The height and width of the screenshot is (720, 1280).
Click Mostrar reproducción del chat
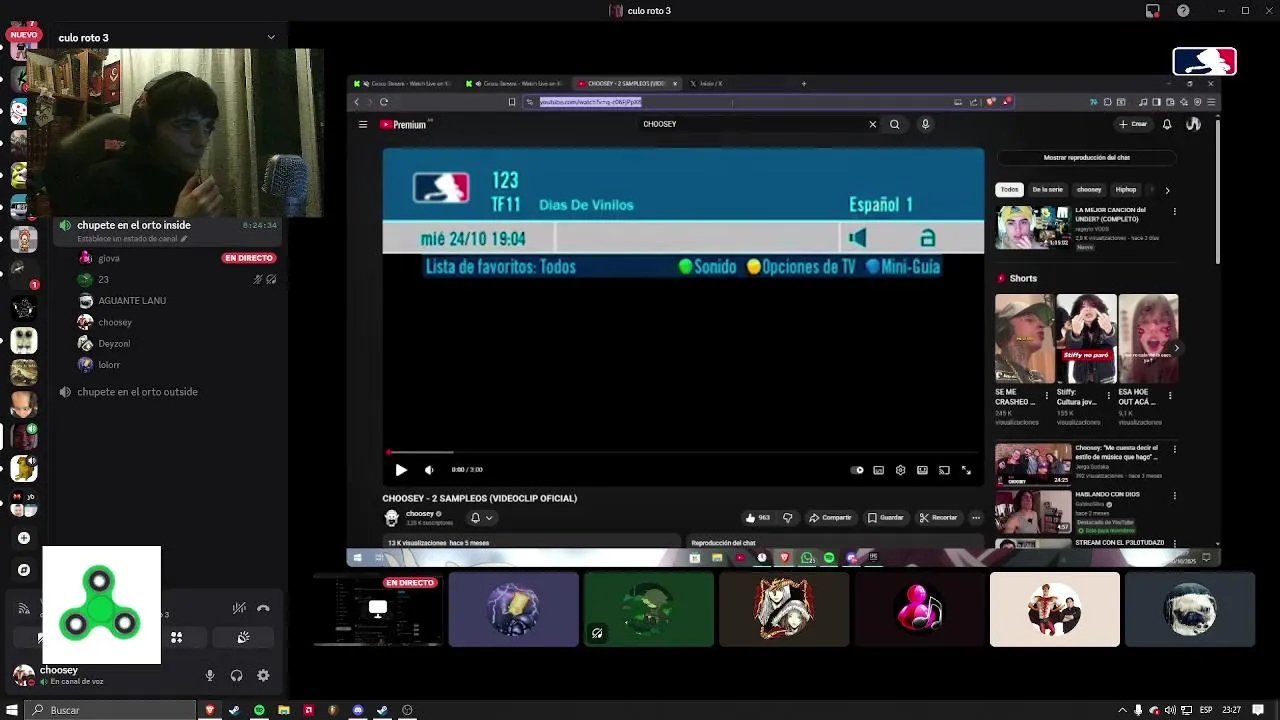pyautogui.click(x=1087, y=158)
